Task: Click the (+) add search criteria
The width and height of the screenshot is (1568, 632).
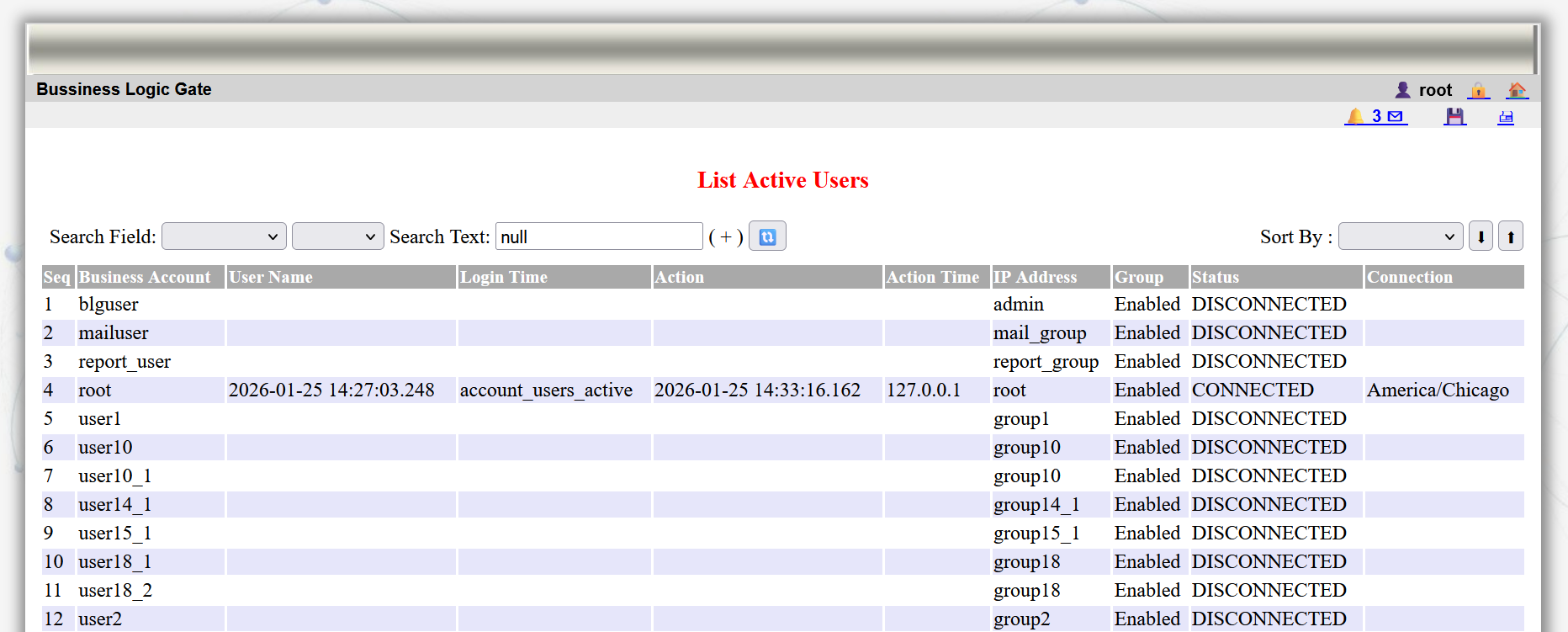Action: [x=725, y=236]
